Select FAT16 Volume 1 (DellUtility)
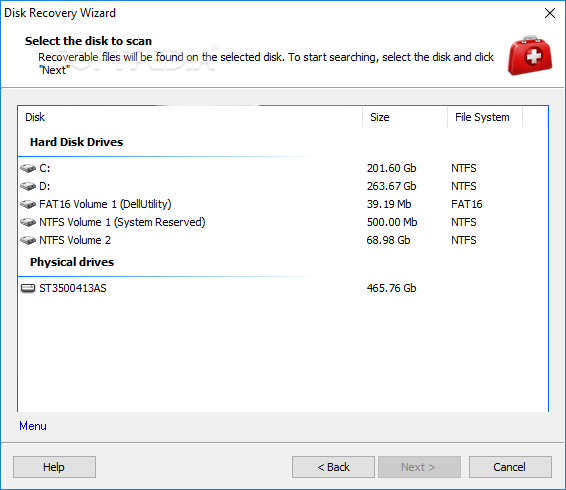 pyautogui.click(x=283, y=204)
